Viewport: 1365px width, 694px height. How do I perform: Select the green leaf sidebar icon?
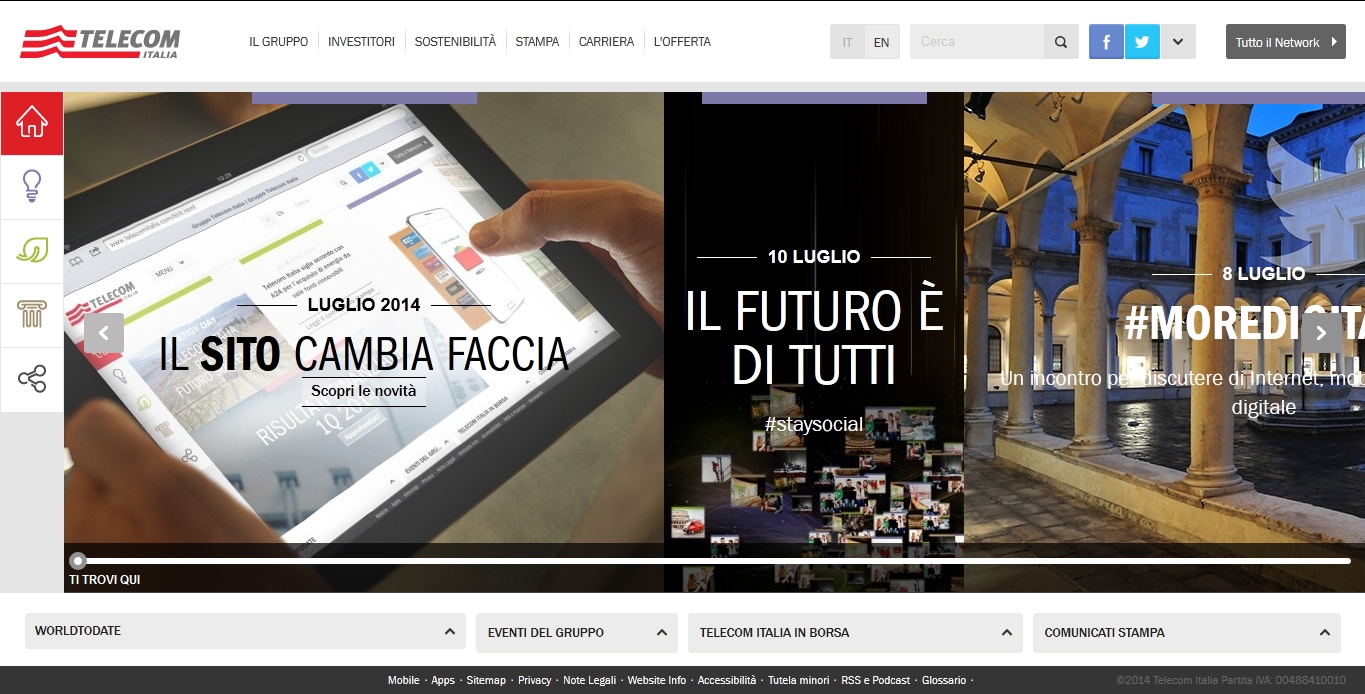click(x=32, y=251)
